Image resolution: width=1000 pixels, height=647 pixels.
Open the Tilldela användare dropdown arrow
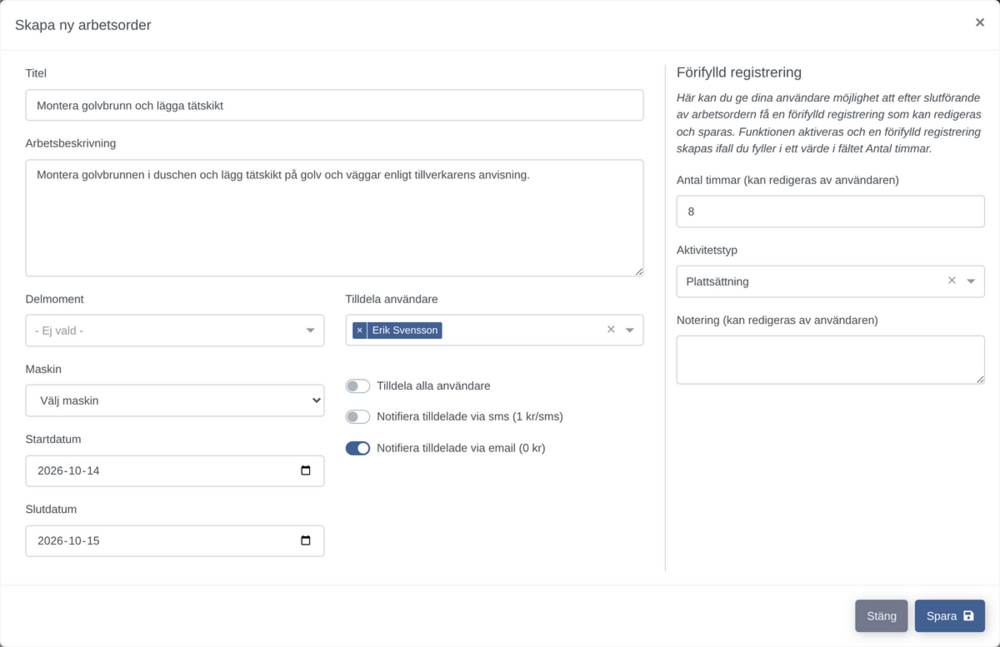pyautogui.click(x=629, y=331)
